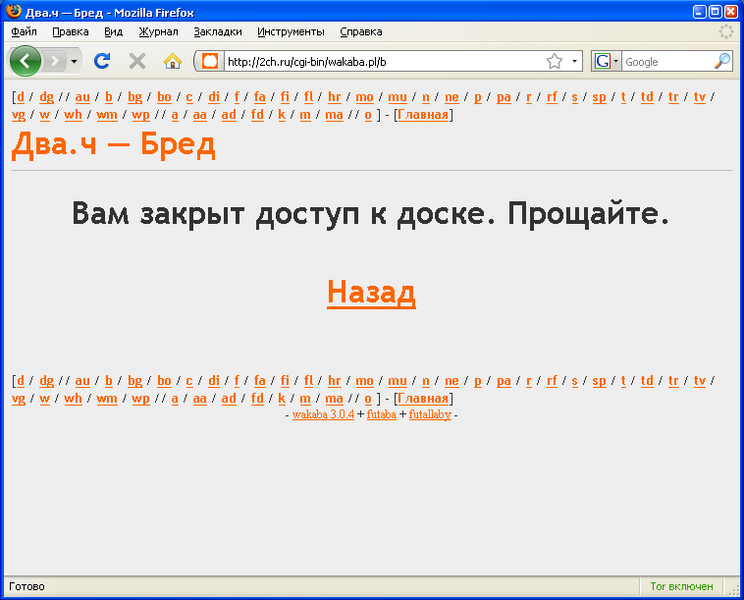Click the Готово status bar text

[x=27, y=586]
